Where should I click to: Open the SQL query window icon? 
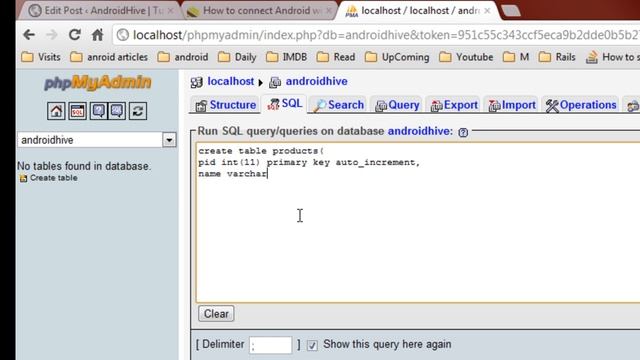pos(77,111)
